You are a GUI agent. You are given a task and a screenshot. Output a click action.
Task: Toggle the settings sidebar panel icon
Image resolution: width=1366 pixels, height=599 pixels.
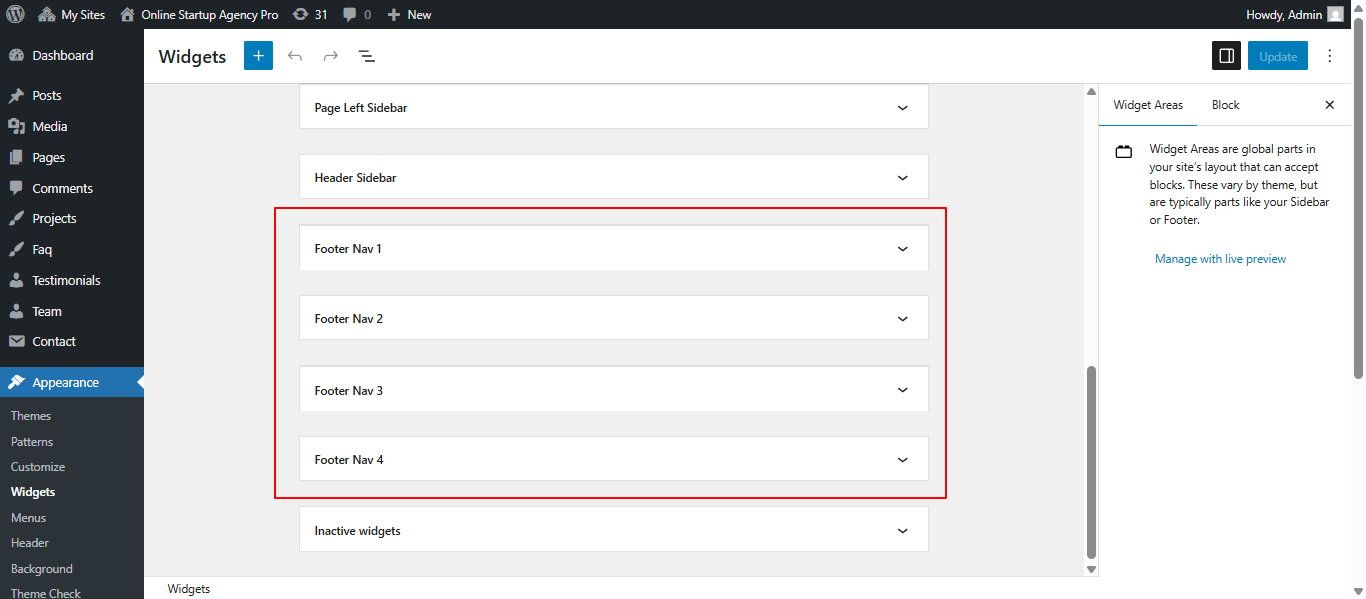click(1226, 55)
